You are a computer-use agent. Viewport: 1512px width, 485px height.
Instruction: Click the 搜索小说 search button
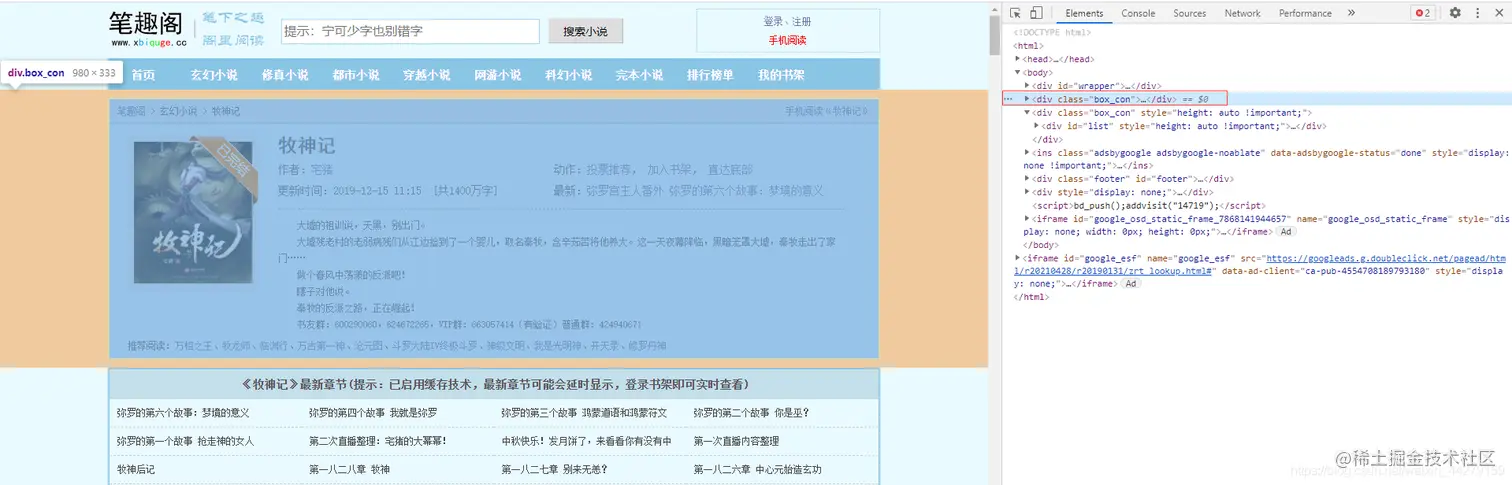point(586,31)
